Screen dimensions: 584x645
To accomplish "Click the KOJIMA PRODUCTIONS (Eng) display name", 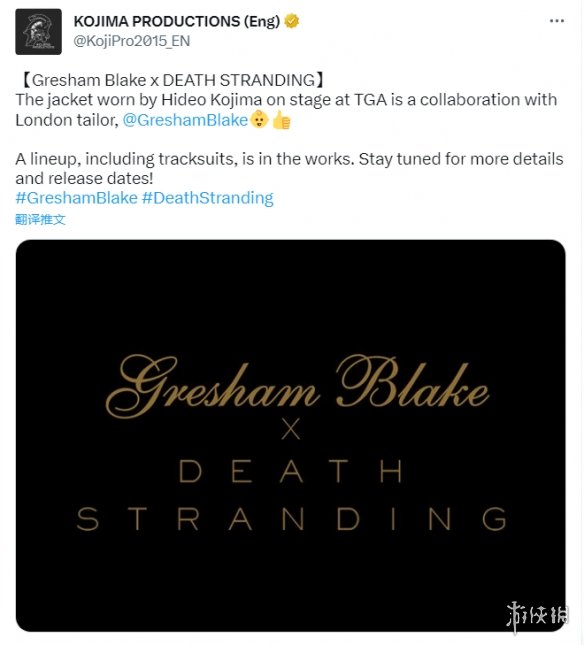I will coord(177,21).
